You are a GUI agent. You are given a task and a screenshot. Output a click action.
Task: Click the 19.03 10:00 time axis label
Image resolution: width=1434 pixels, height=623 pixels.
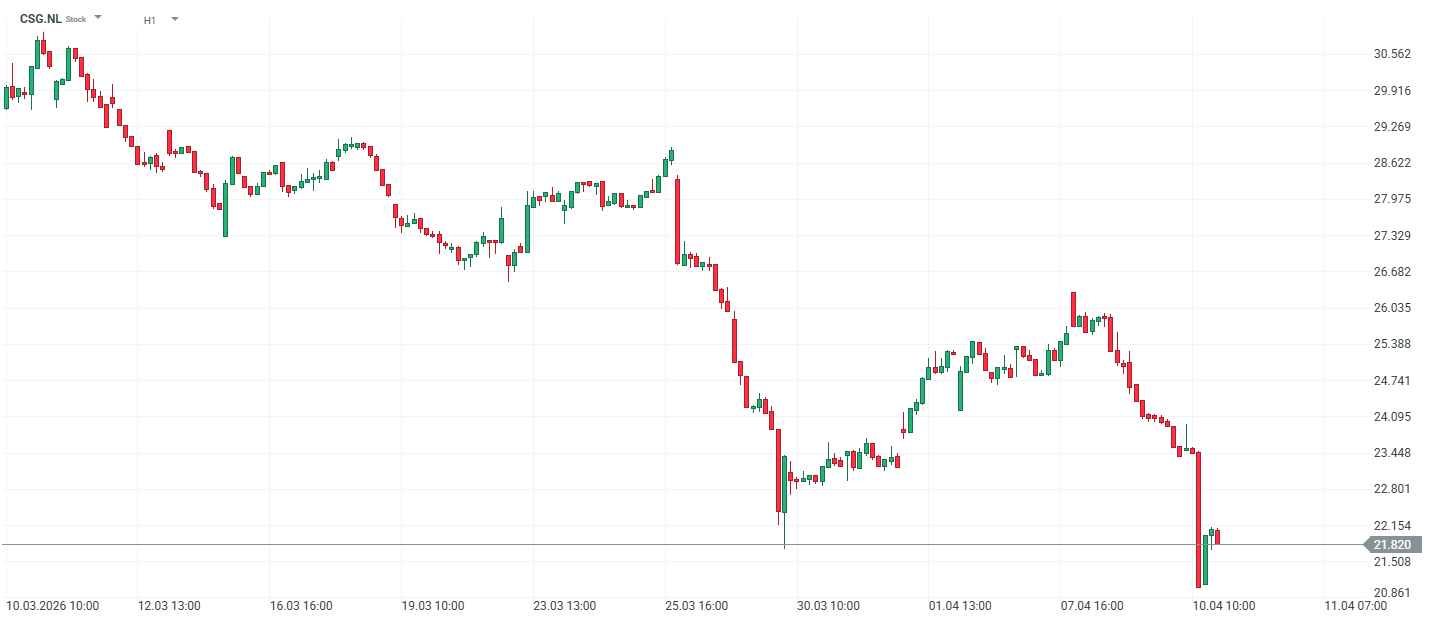(x=432, y=606)
